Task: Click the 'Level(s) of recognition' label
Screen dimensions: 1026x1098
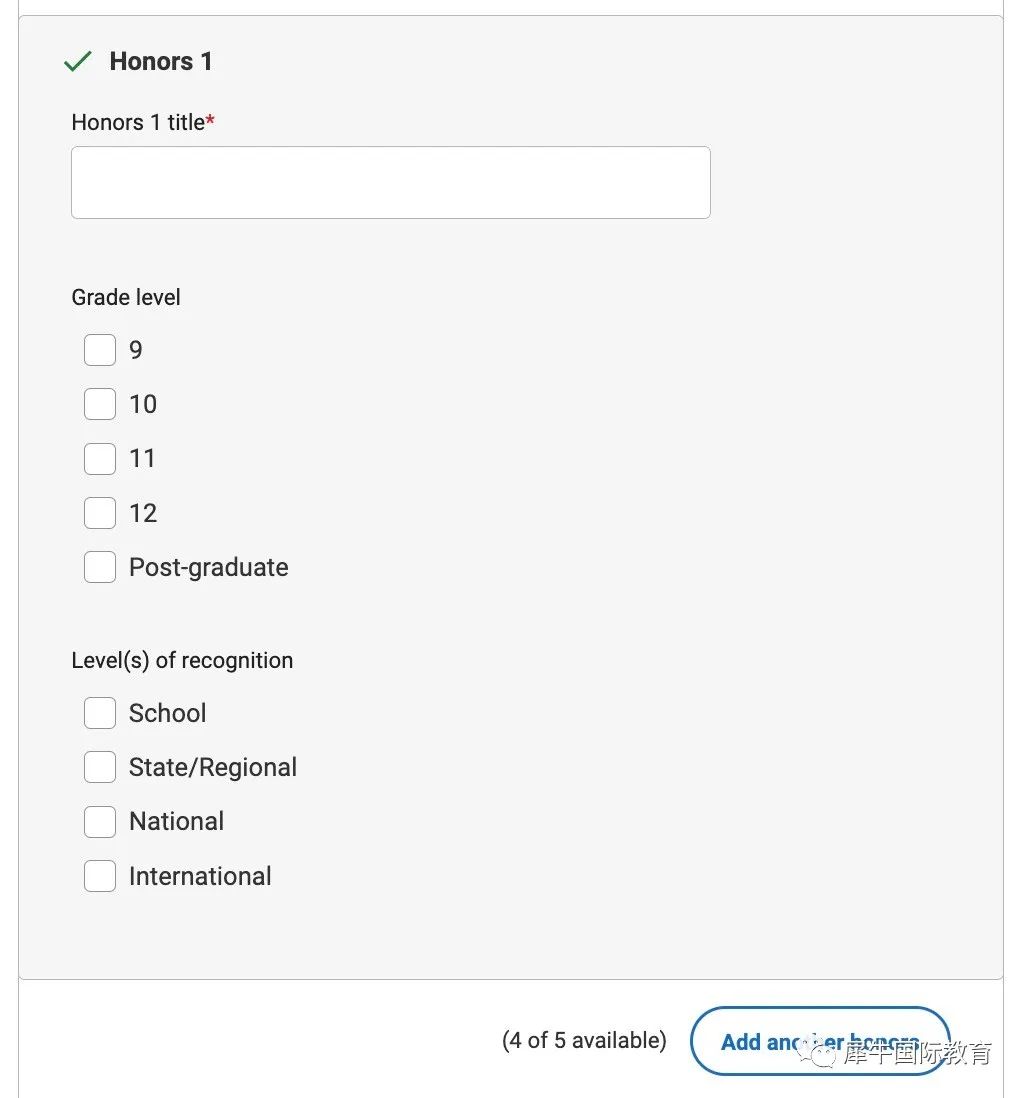Action: tap(182, 660)
